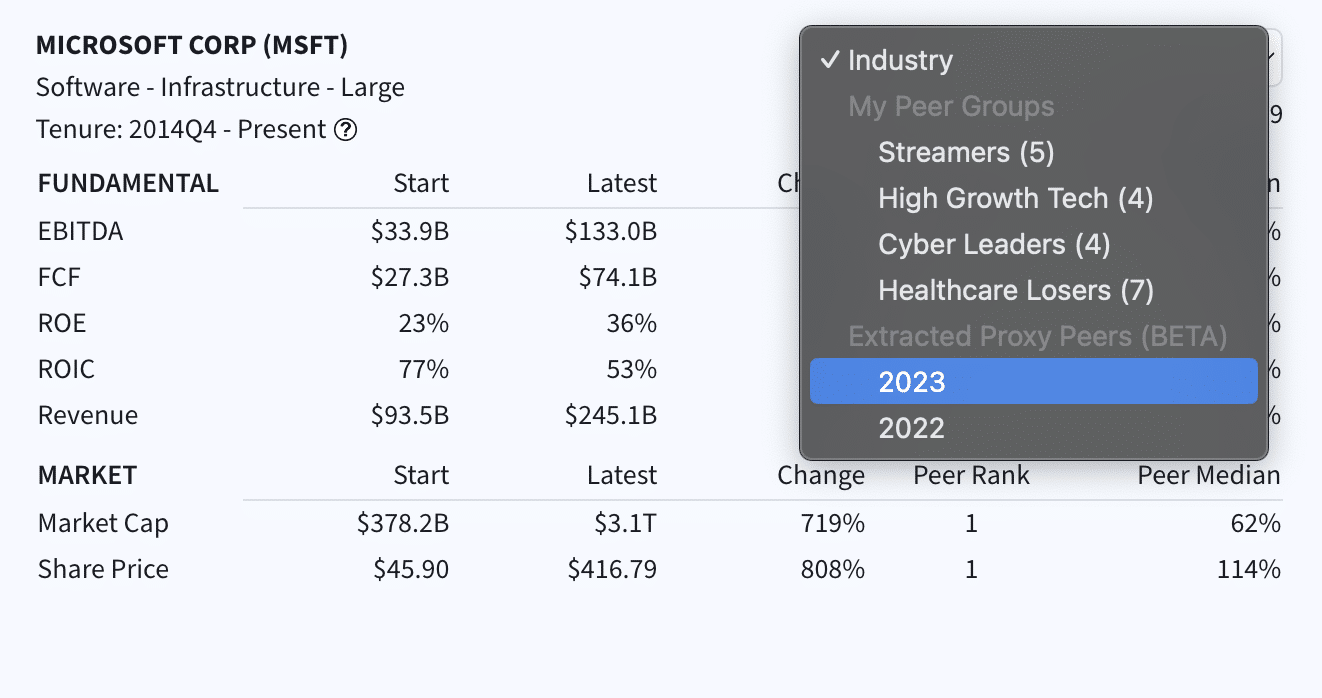Select the ROE metric row label
1322x698 pixels.
[62, 323]
